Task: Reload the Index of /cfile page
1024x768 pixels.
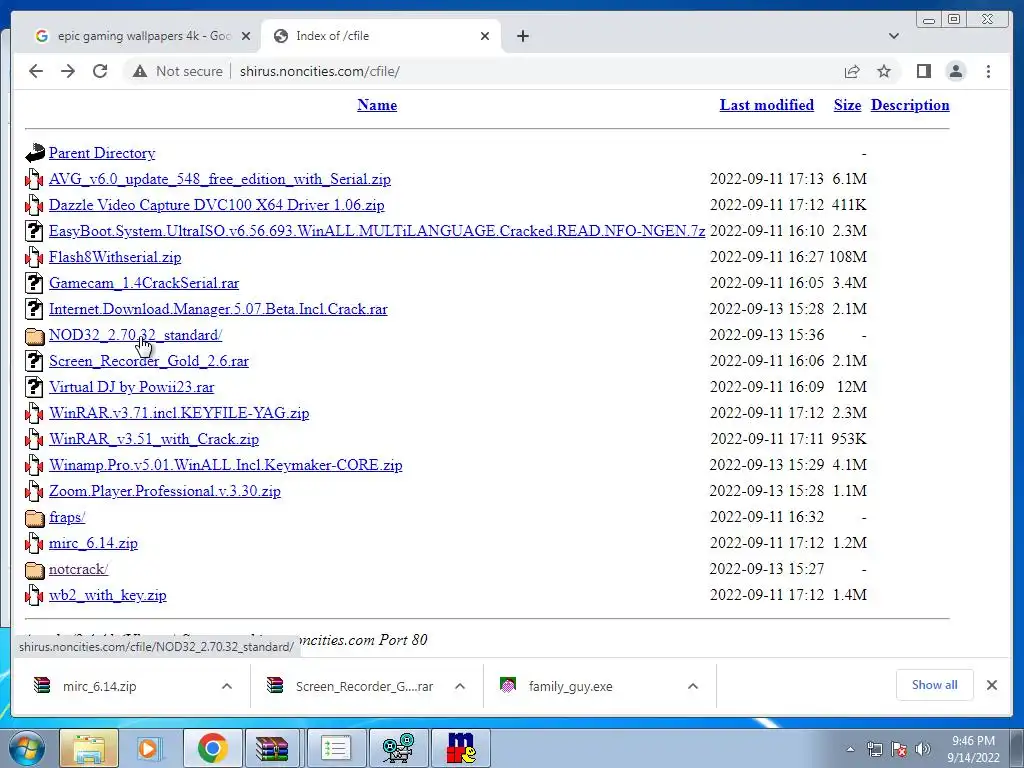Action: point(100,71)
